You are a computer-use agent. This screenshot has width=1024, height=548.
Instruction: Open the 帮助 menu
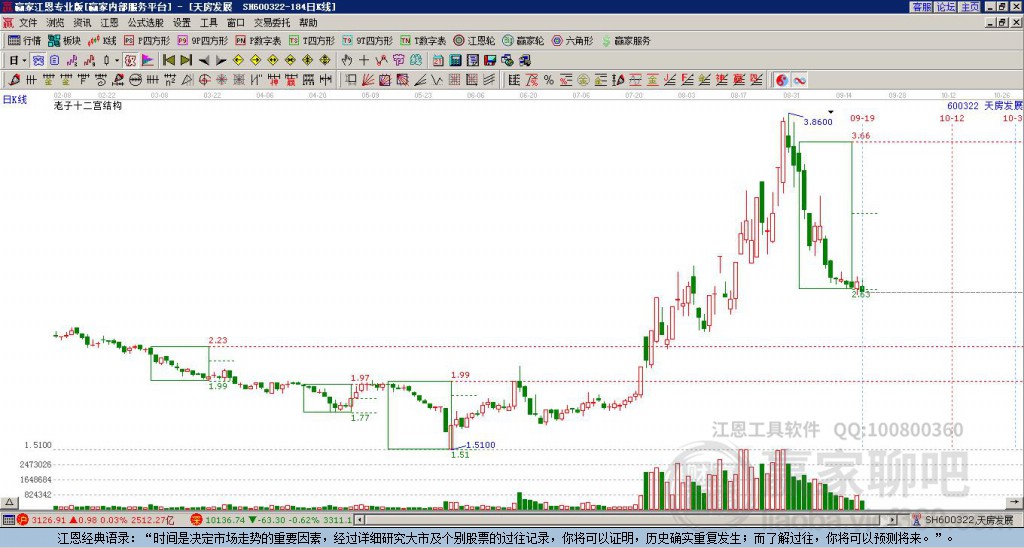point(308,23)
